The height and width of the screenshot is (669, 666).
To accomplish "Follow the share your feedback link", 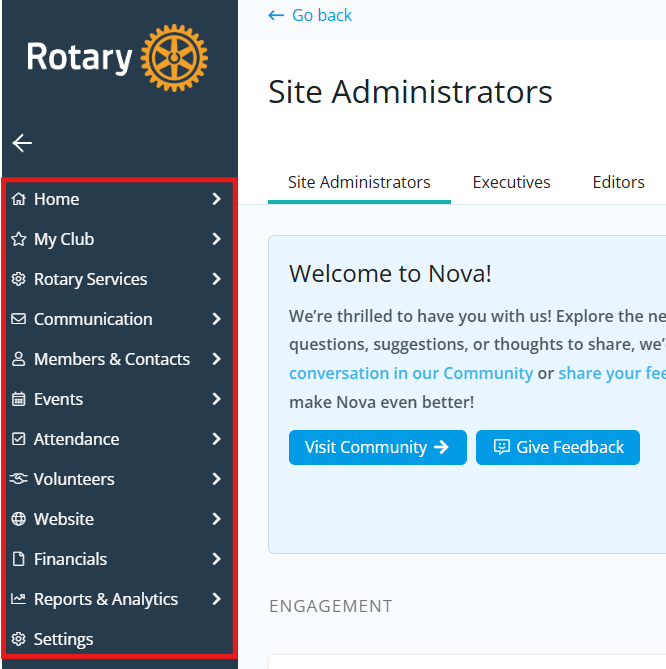I will click(612, 373).
